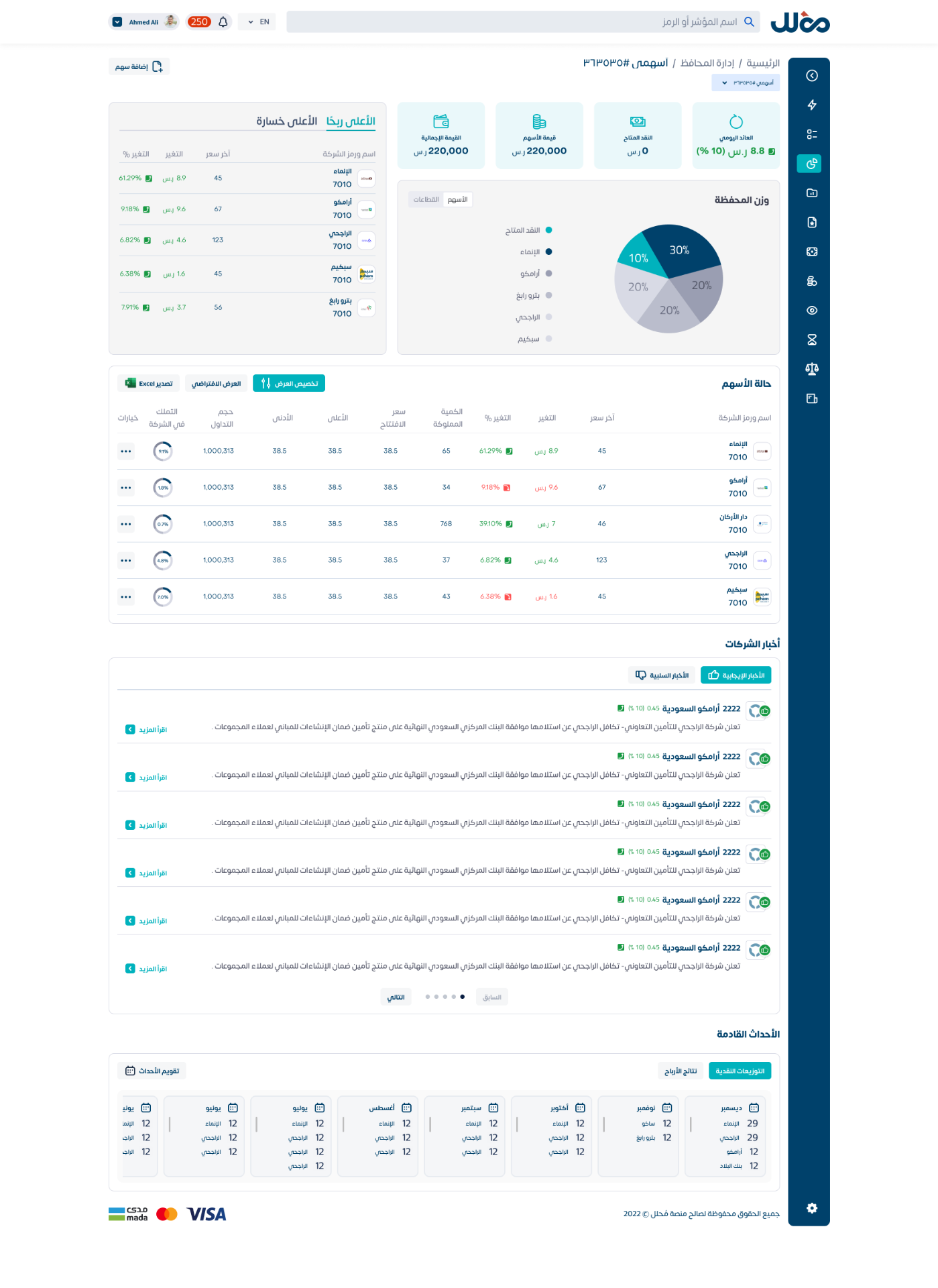
Task: Click النقد المتاح legend dot
Action: pyautogui.click(x=548, y=230)
